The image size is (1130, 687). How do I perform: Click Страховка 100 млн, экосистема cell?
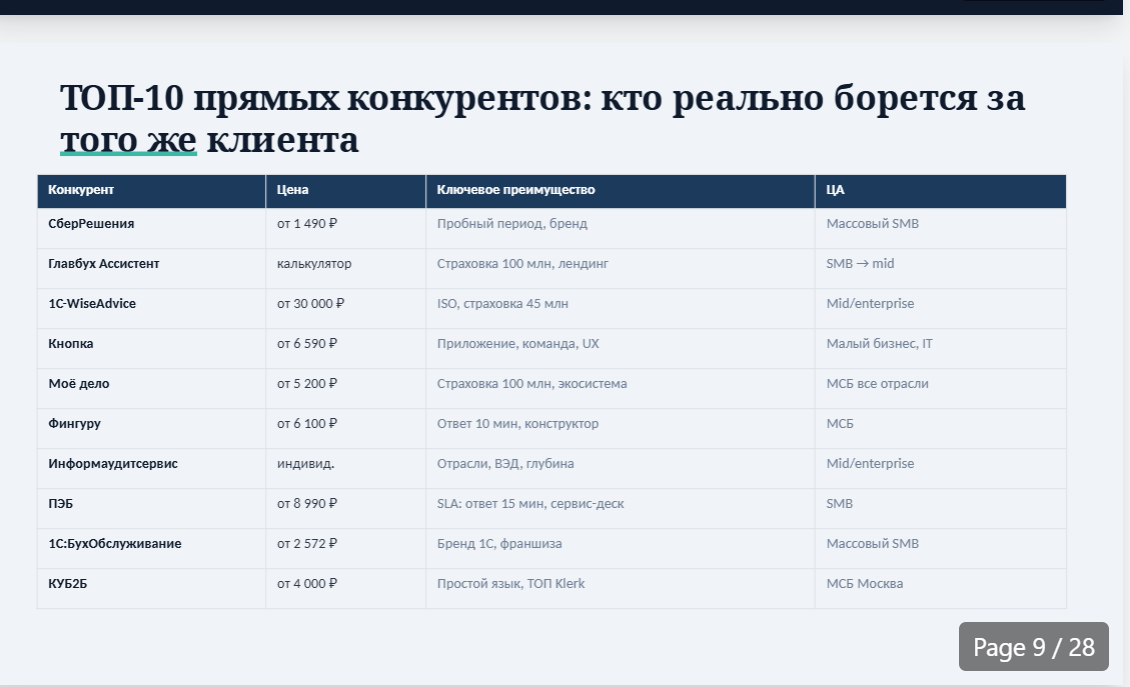(620, 389)
